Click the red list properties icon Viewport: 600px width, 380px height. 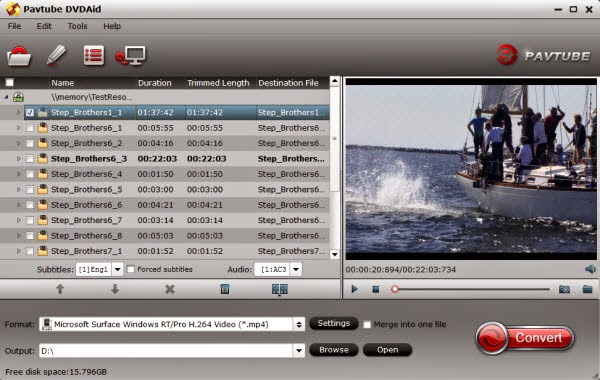point(94,56)
